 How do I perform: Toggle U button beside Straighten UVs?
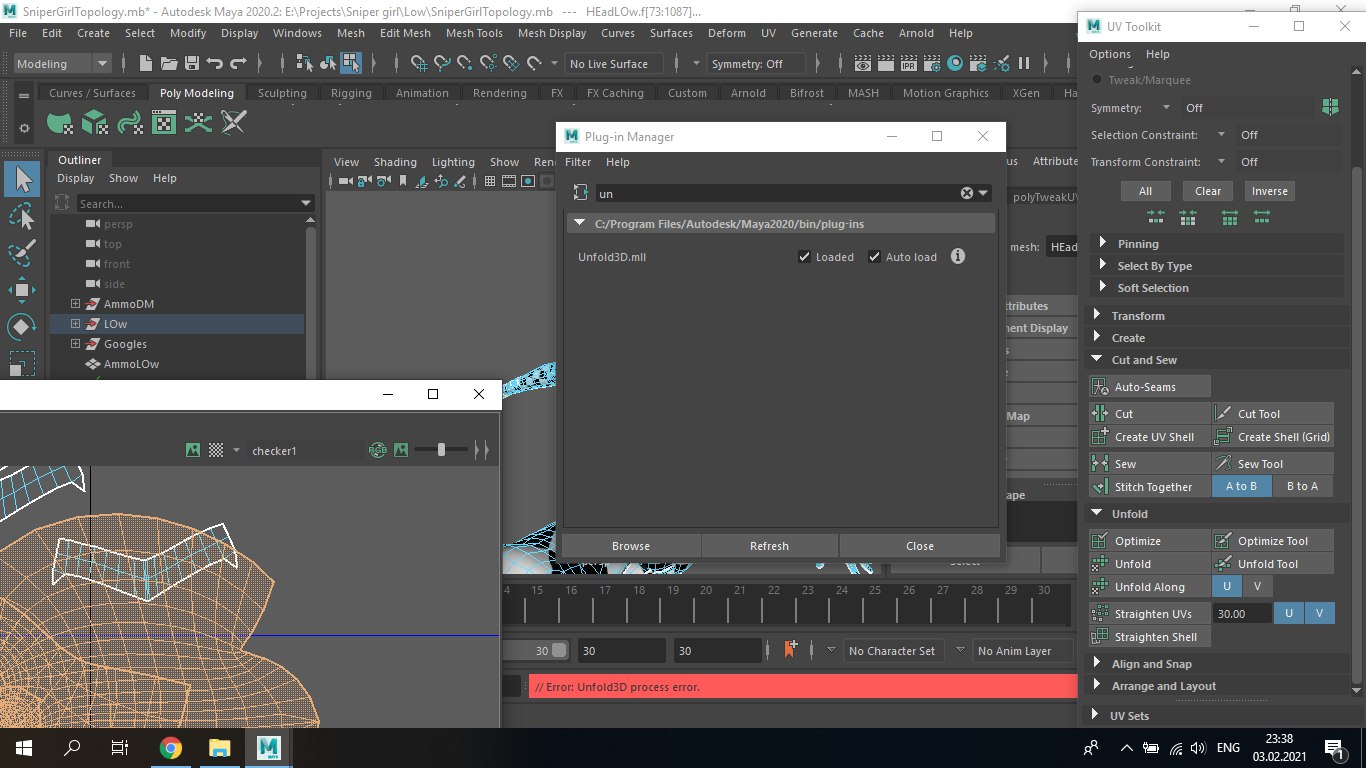(x=1289, y=614)
